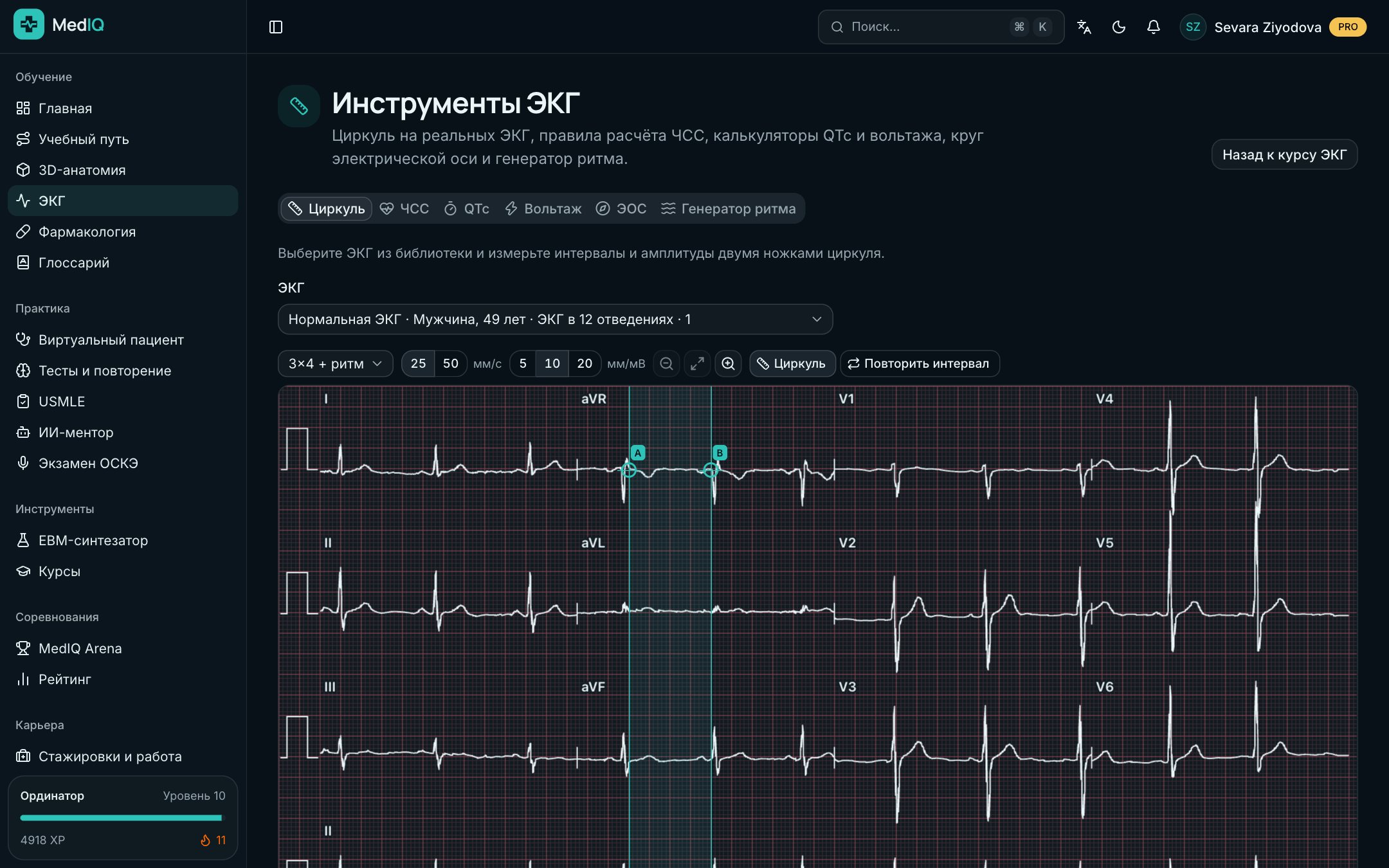Select caliper marker A
Image resolution: width=1389 pixels, height=868 pixels.
point(637,453)
